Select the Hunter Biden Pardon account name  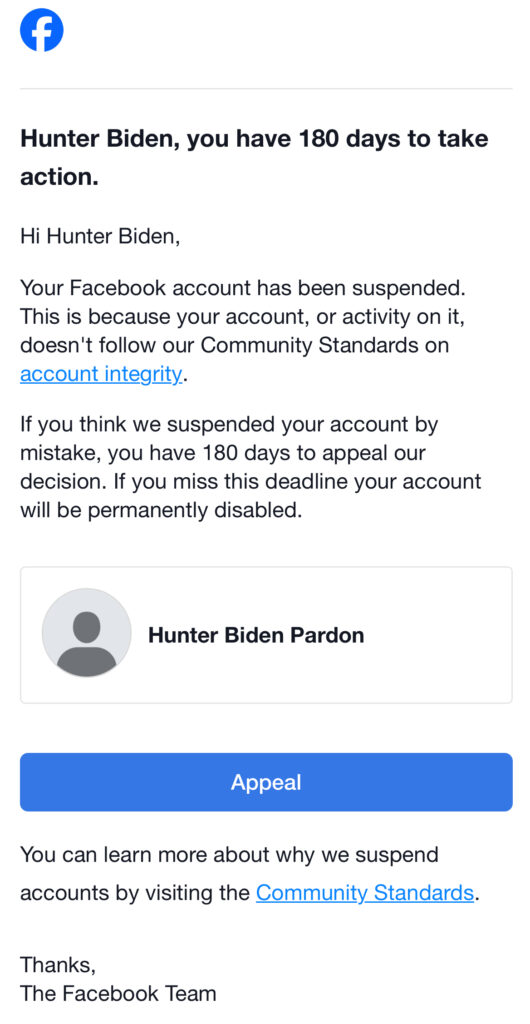(x=256, y=635)
